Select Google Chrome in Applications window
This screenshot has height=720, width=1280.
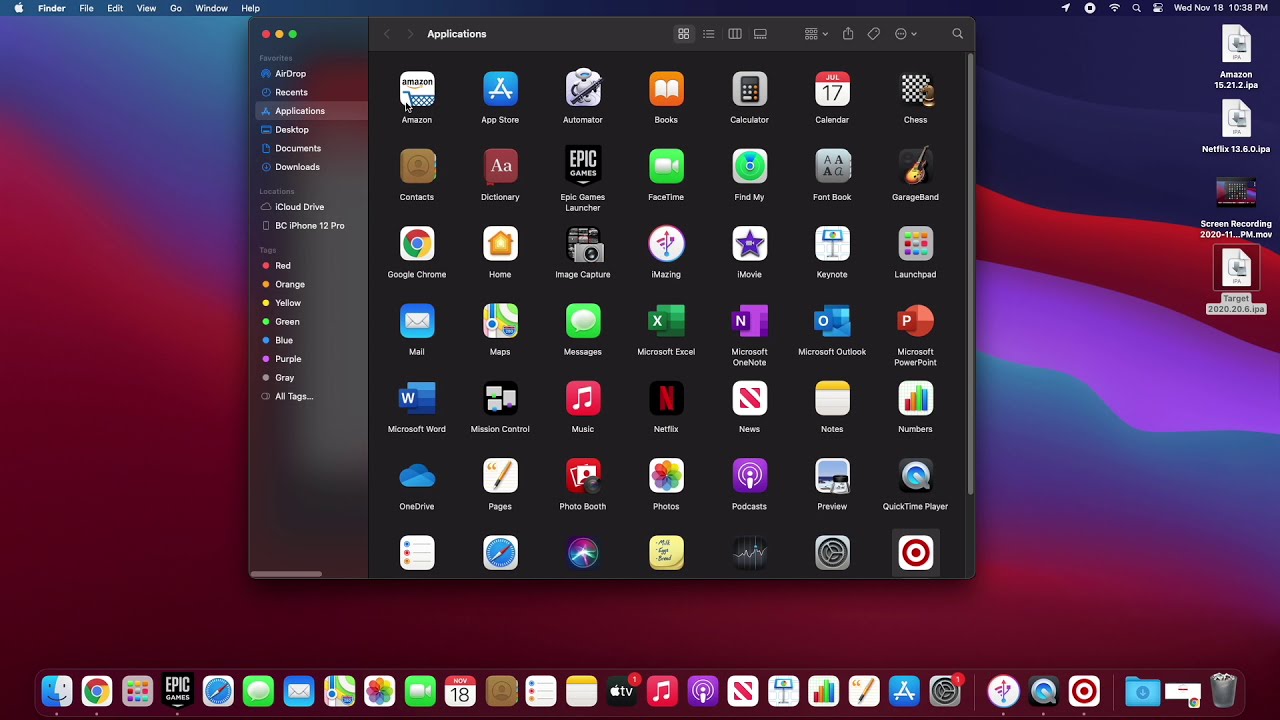click(417, 244)
